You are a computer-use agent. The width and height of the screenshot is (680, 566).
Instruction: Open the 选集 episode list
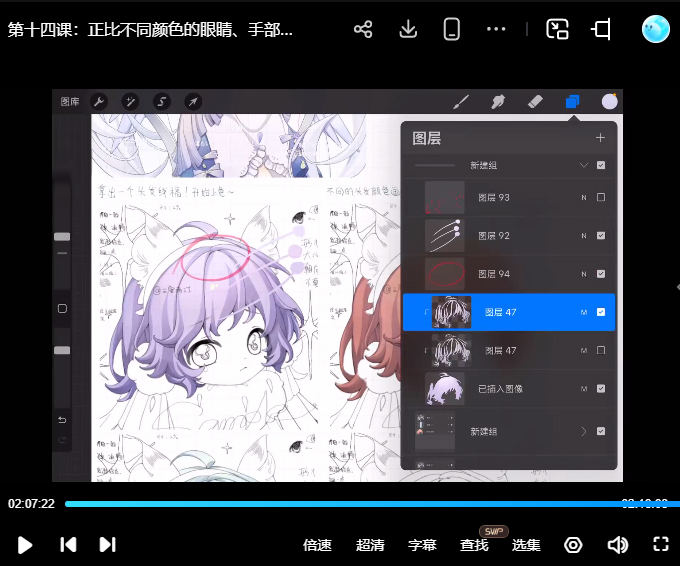click(x=526, y=545)
